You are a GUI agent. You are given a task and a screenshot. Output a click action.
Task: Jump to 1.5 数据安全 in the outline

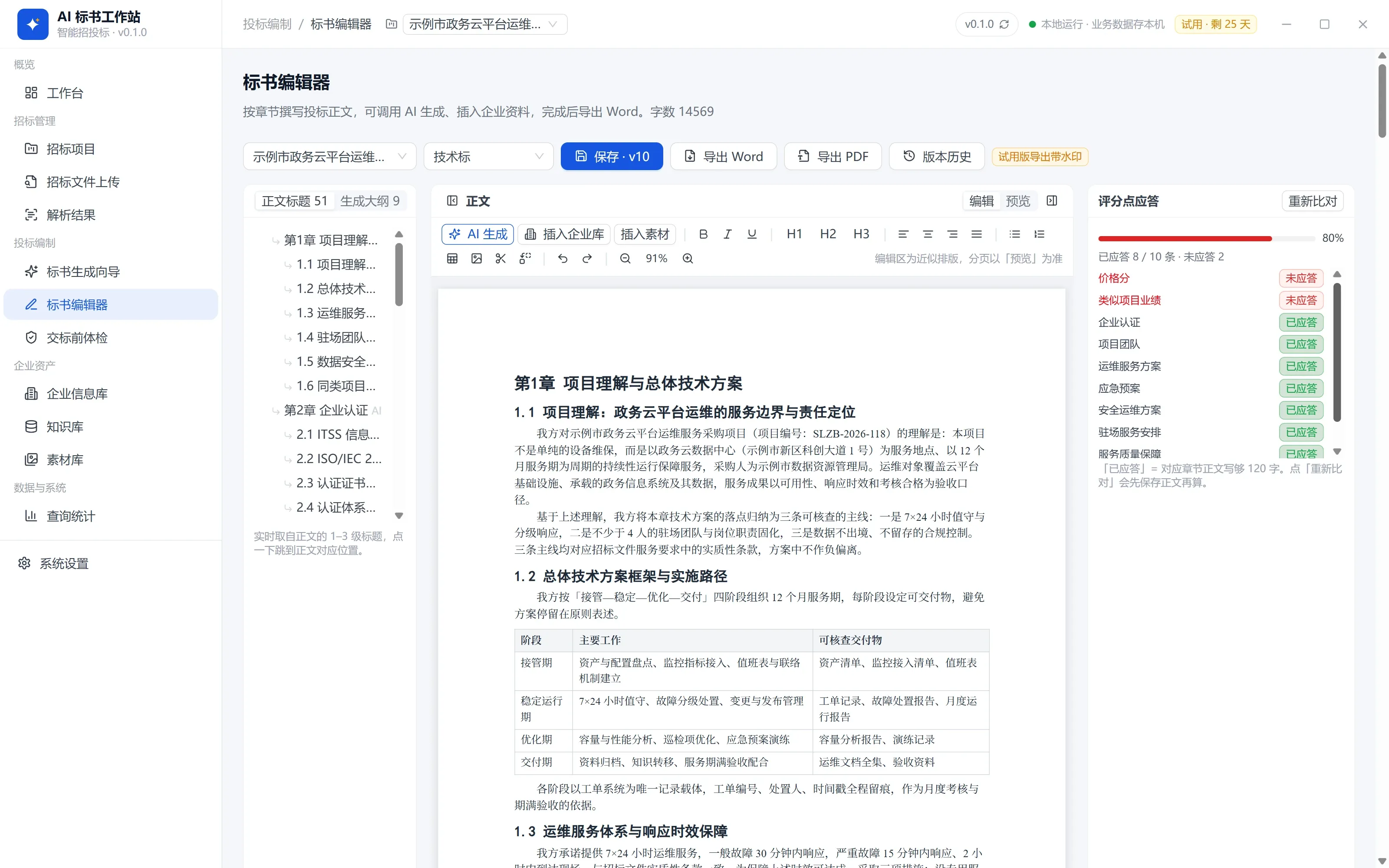click(336, 362)
